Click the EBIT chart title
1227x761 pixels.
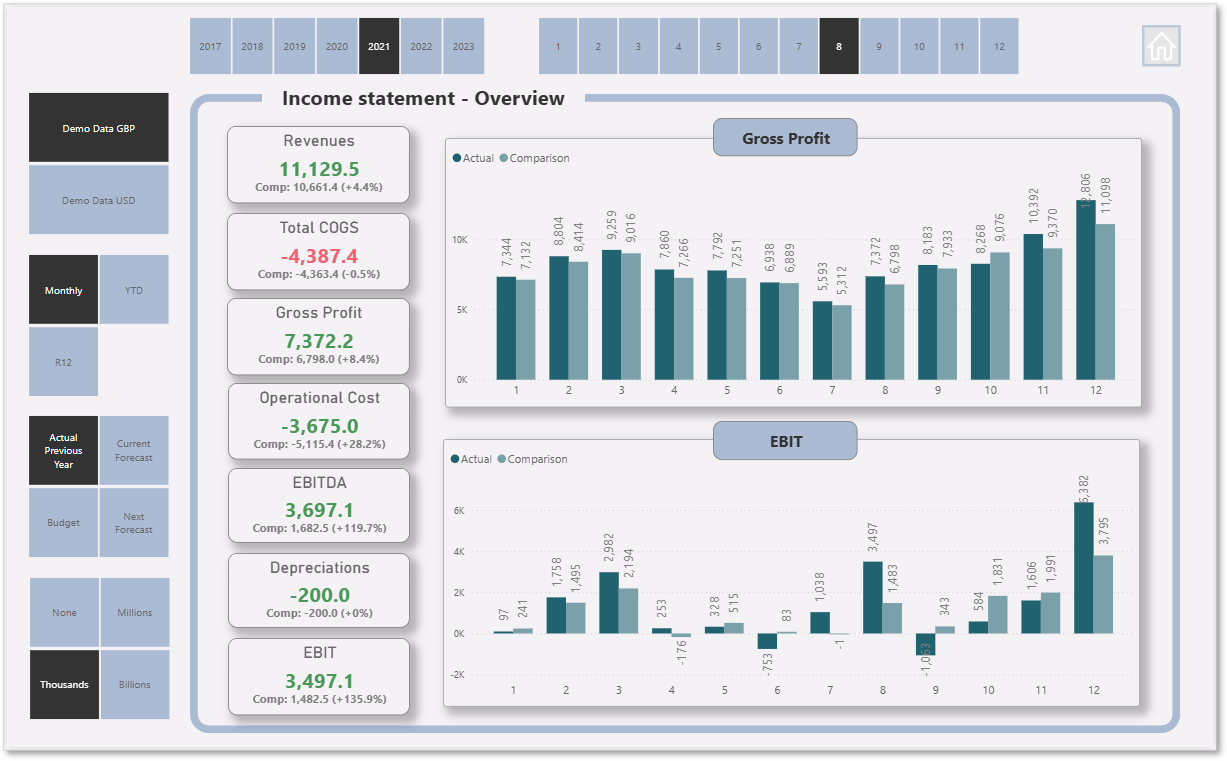point(786,440)
